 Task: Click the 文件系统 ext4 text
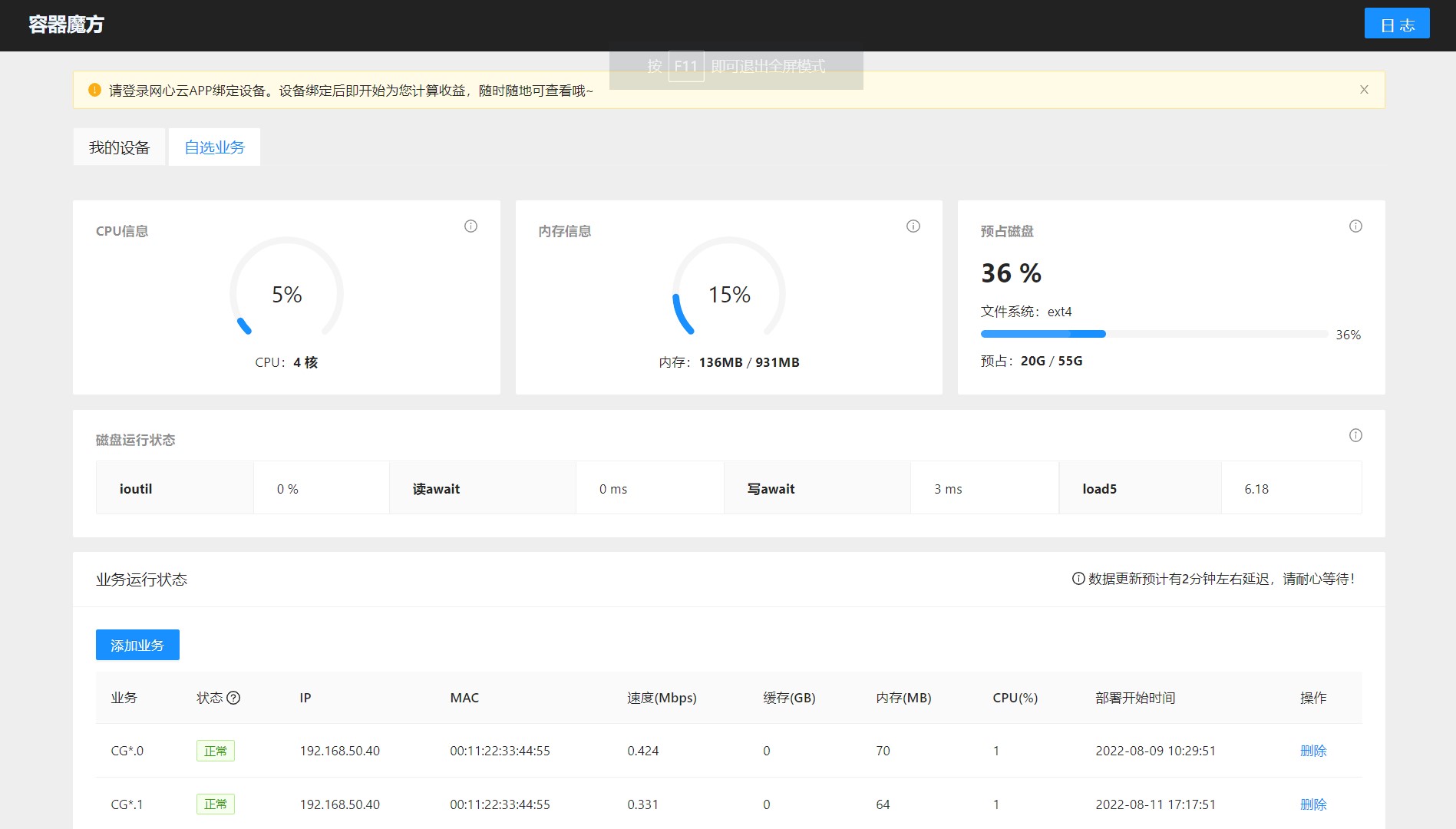point(1026,312)
